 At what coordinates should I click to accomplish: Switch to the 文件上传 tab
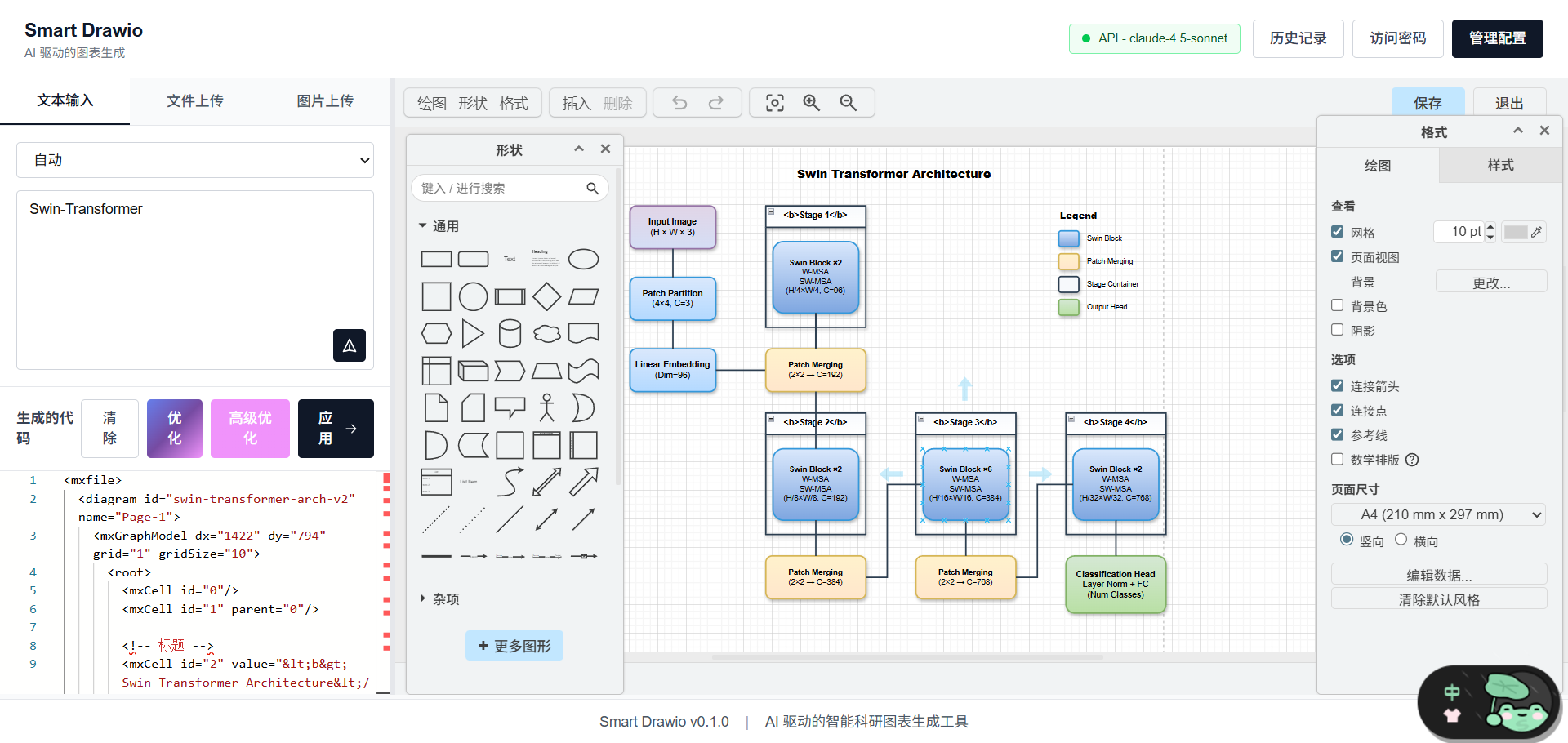coord(195,101)
